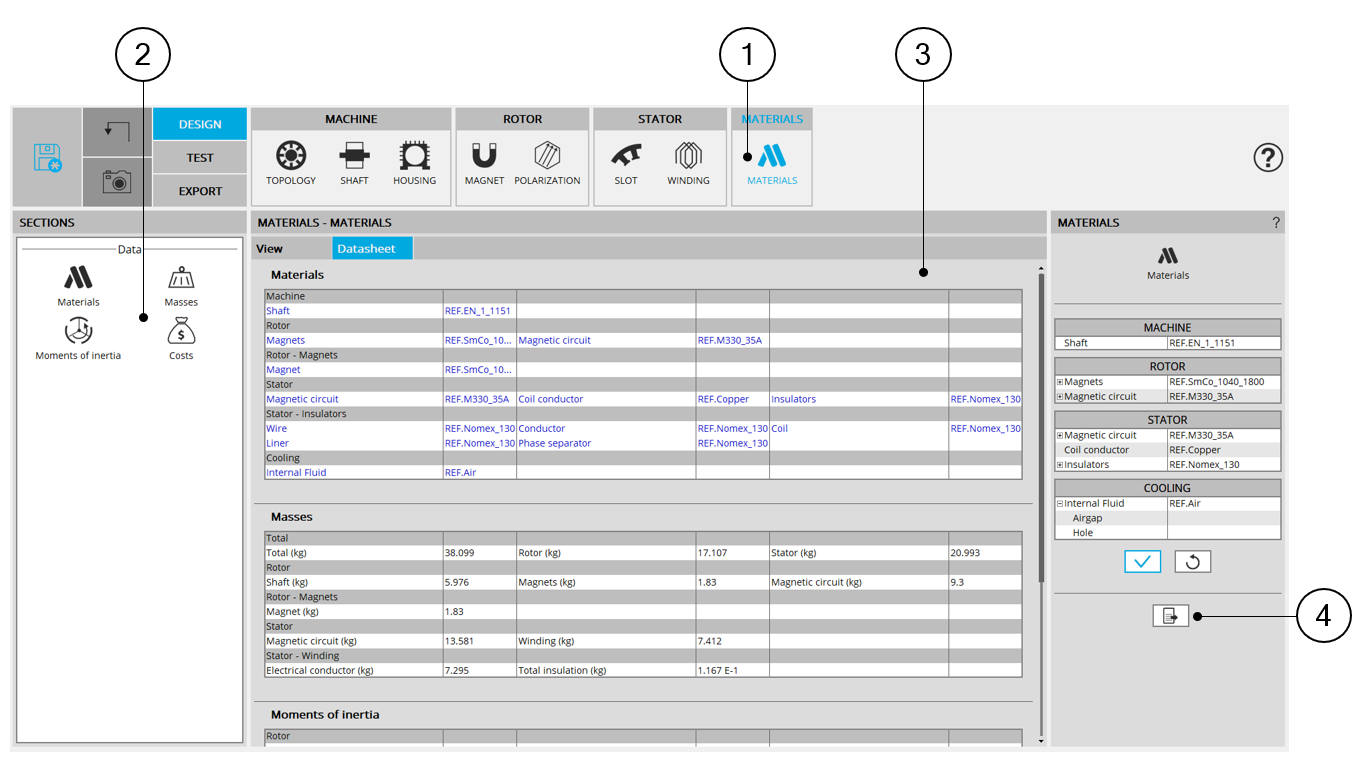Click the camera screenshot icon

117,181
